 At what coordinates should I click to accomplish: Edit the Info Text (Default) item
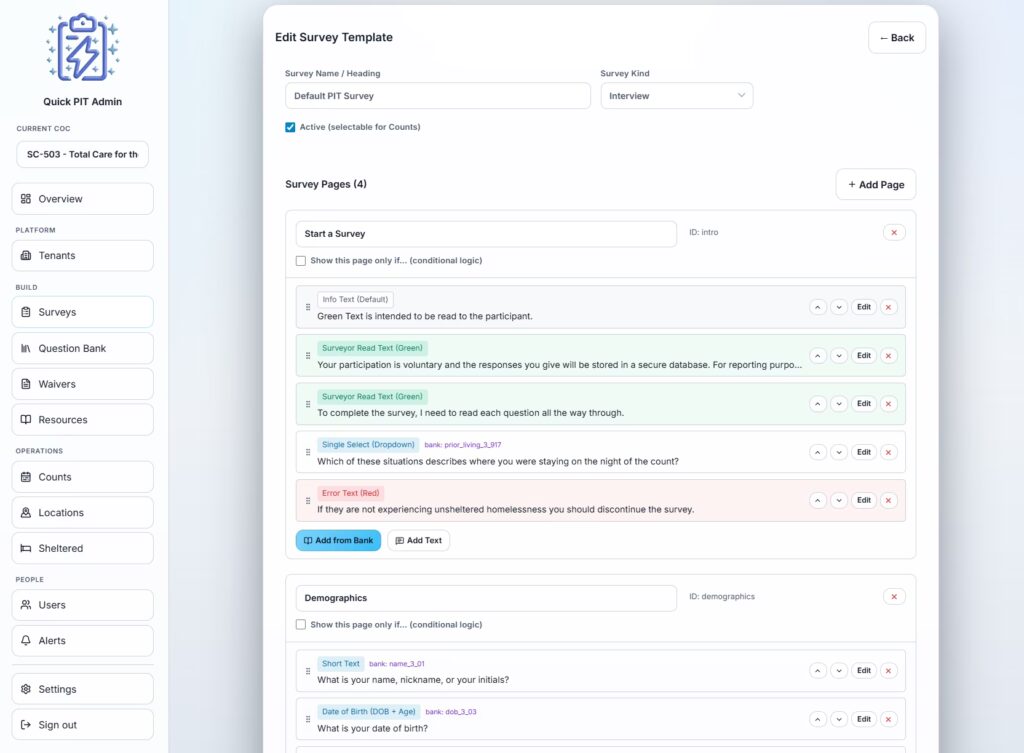tap(863, 307)
